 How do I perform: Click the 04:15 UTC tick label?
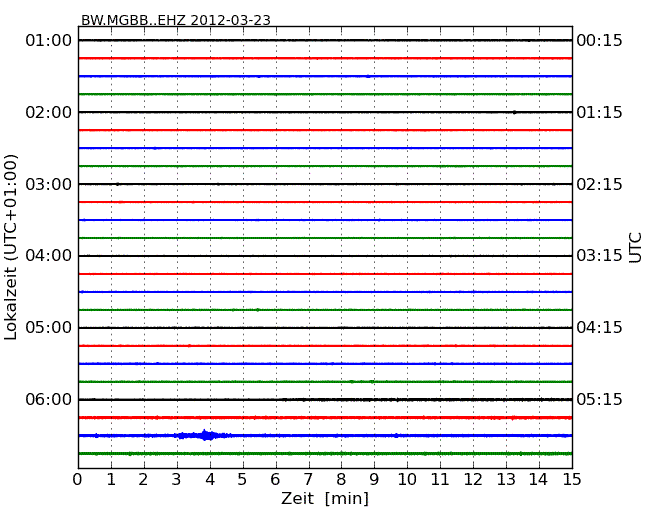click(599, 328)
